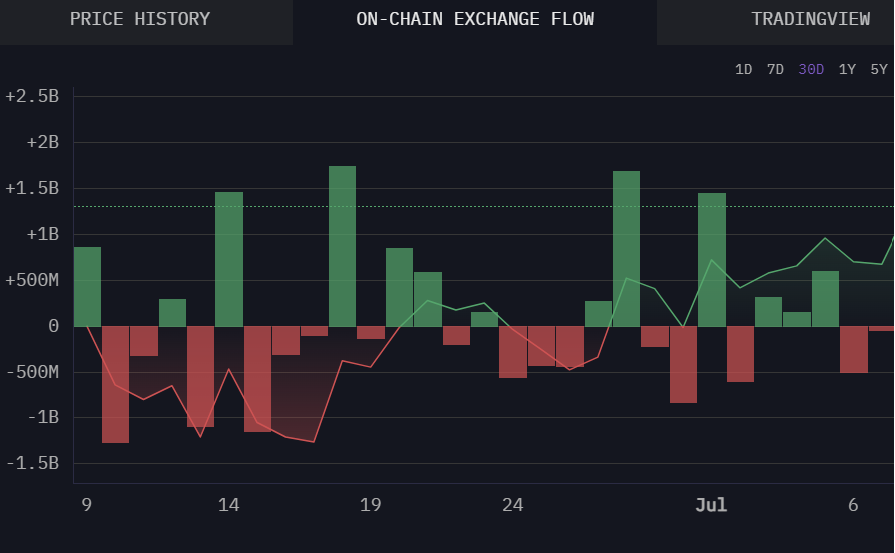Screen dimensions: 895x553
Task: Click the red bar on July 6
Action: coord(853,349)
